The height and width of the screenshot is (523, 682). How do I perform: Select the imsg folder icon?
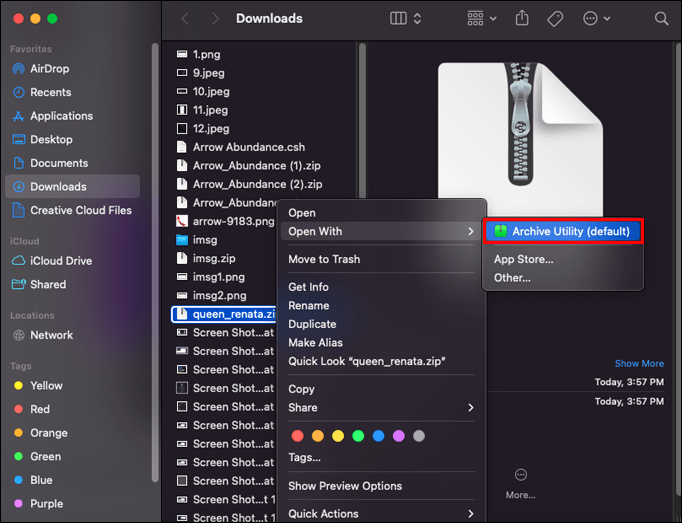click(x=182, y=240)
